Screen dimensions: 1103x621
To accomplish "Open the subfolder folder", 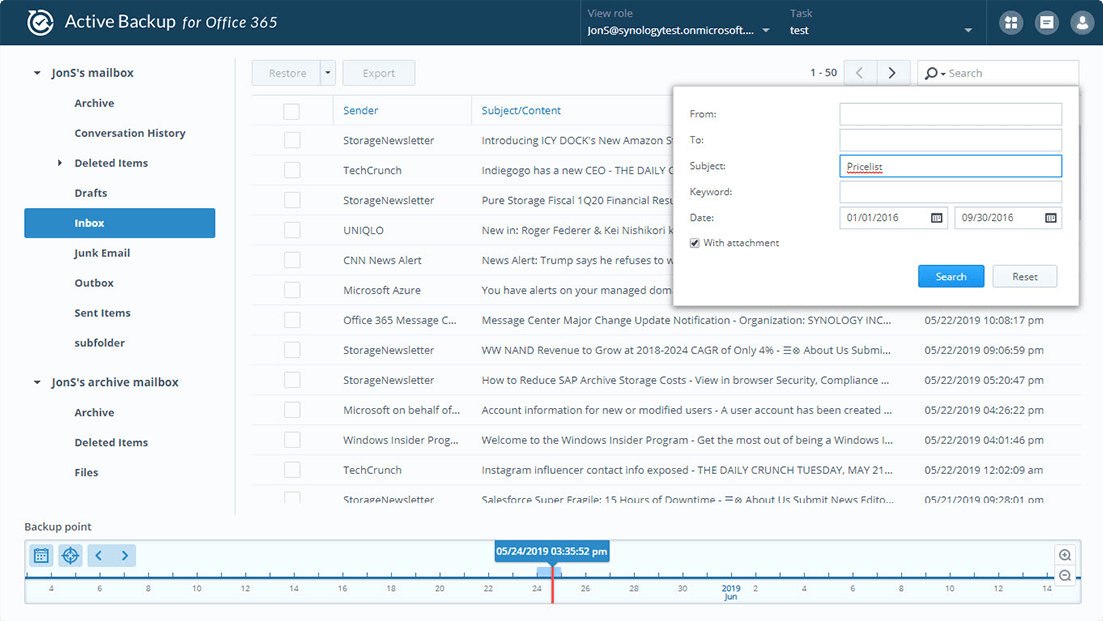I will [x=100, y=342].
